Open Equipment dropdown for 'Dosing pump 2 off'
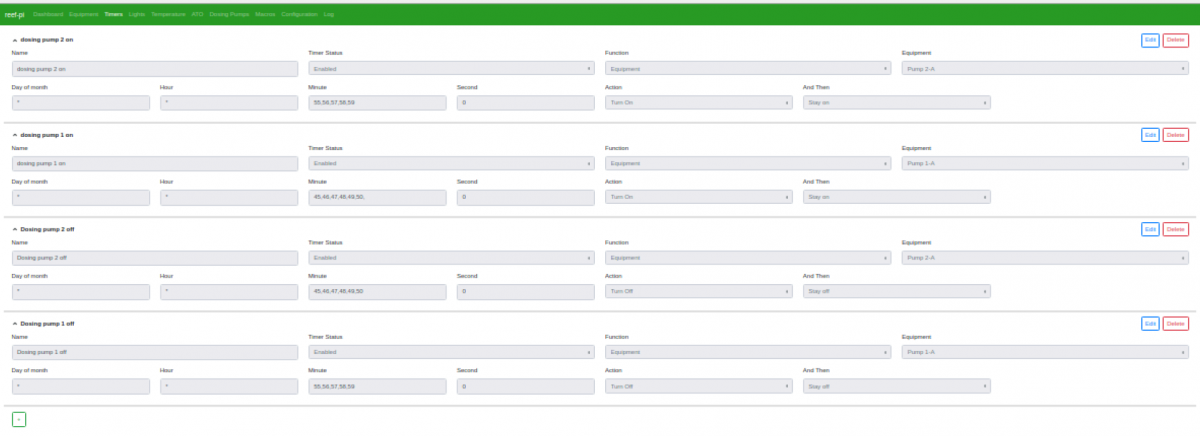The image size is (1200, 436). coord(1045,258)
